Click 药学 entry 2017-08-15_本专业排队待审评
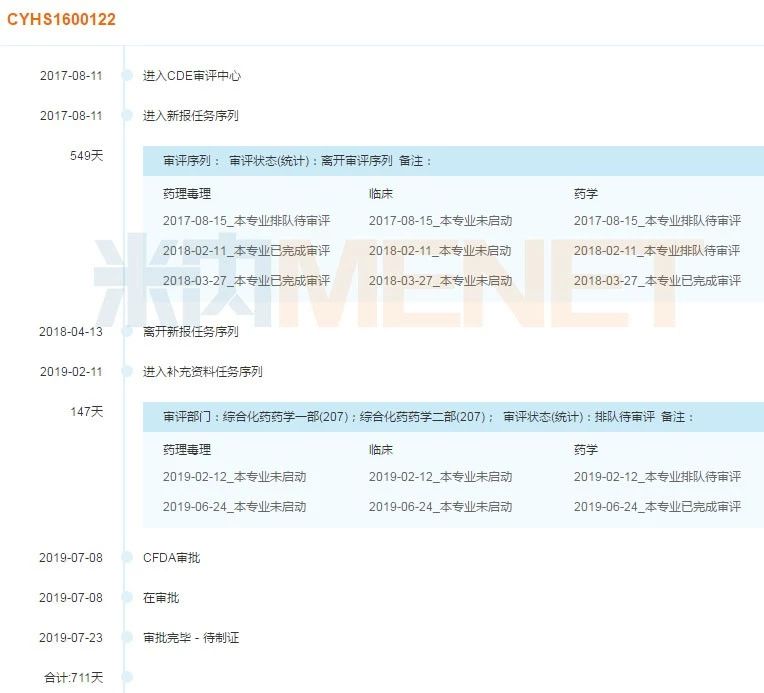 pyautogui.click(x=657, y=221)
